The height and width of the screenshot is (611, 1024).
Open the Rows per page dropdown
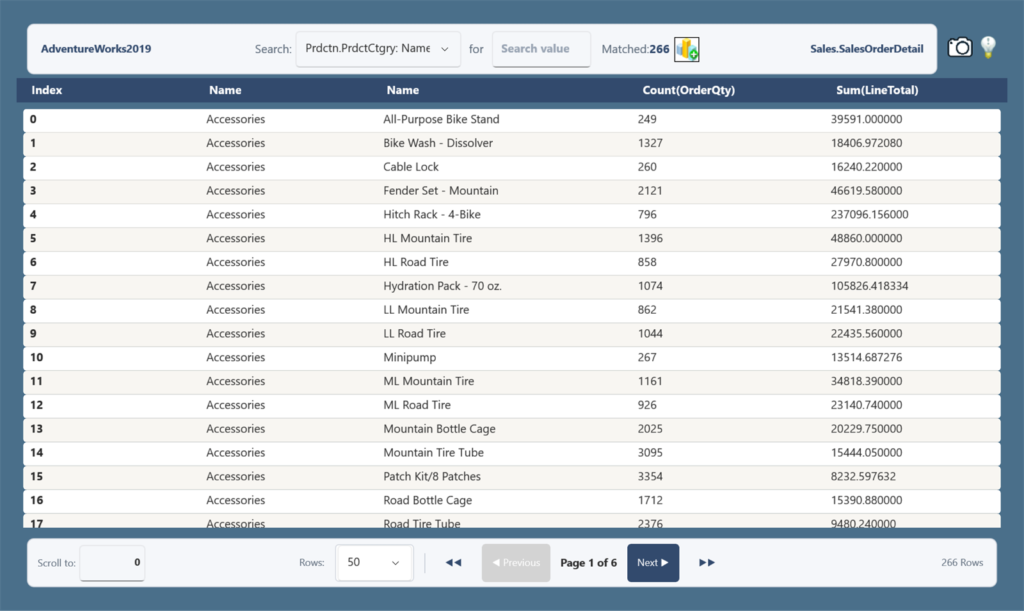(x=374, y=563)
